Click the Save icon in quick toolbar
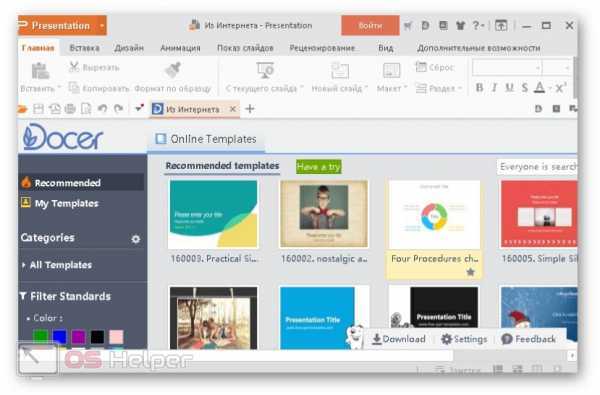 38,109
